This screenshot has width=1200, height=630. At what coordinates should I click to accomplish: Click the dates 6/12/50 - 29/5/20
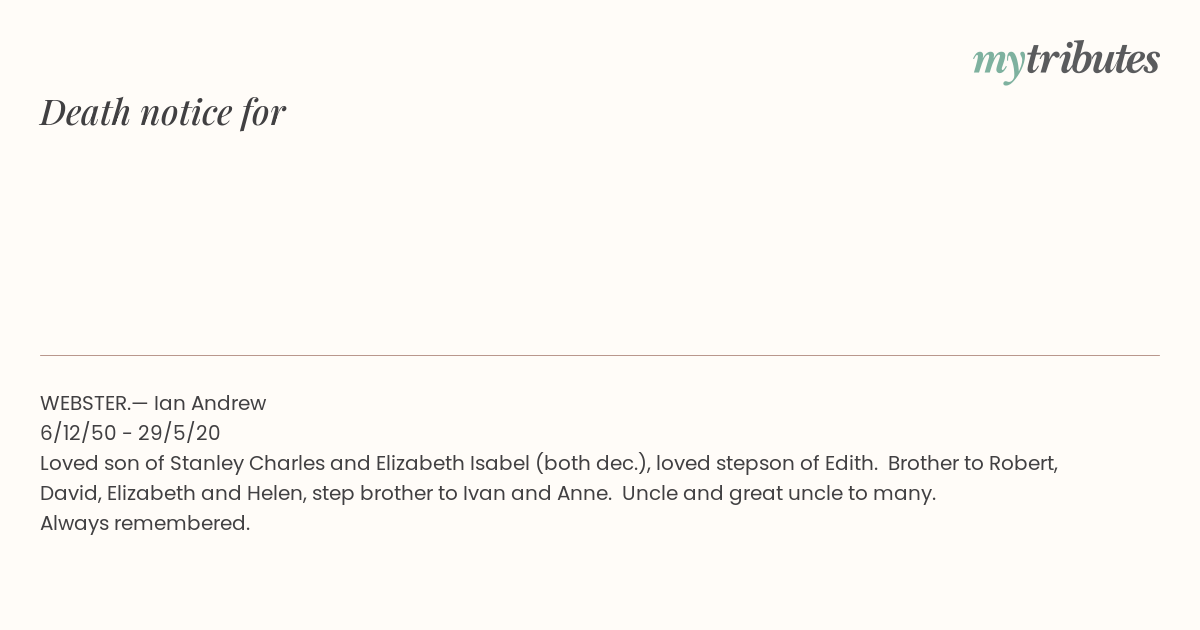pos(130,433)
